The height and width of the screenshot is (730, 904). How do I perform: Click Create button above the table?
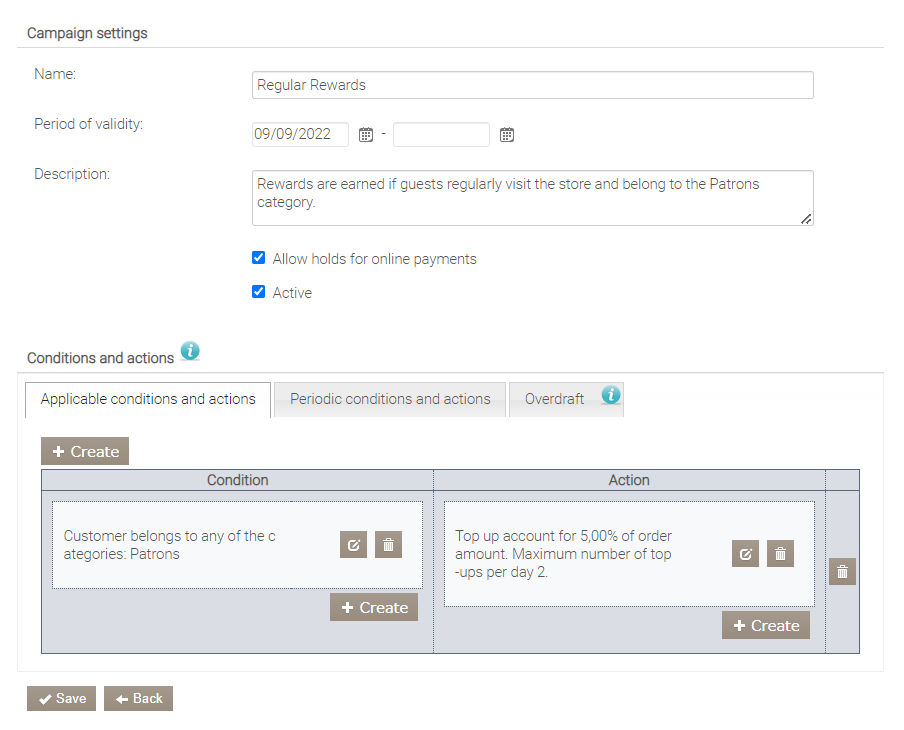[85, 452]
